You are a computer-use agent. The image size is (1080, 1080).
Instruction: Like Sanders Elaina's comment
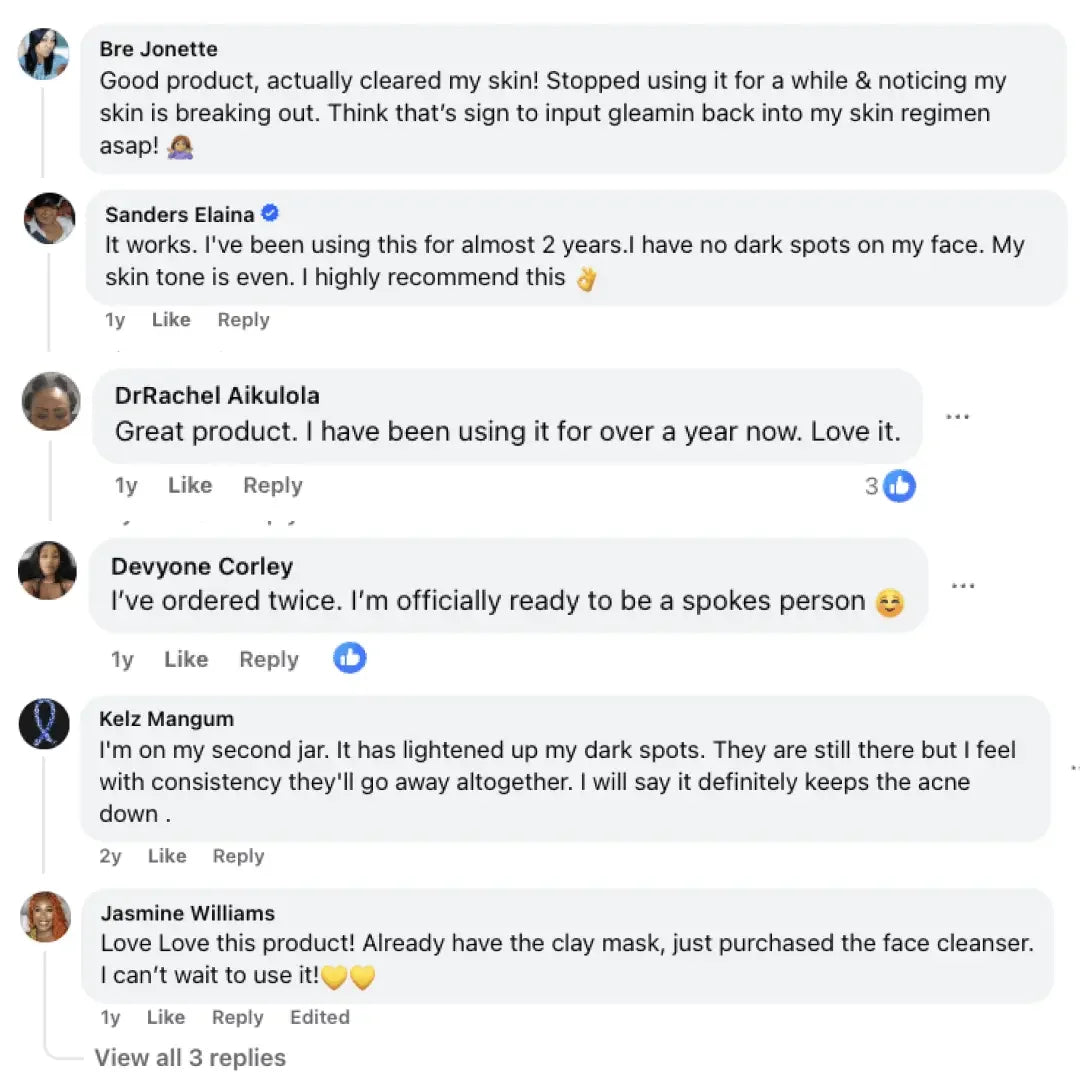(x=170, y=320)
